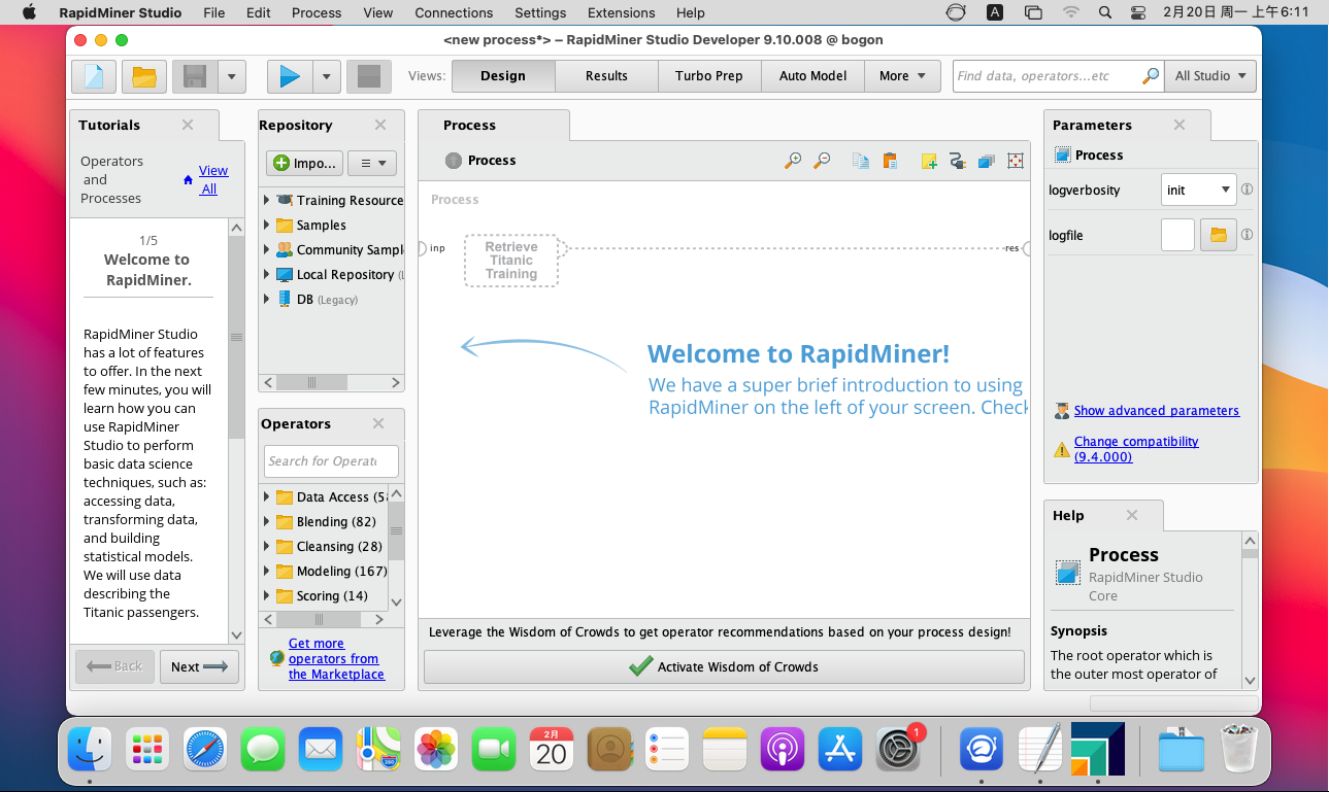Stop the process with the square stop button

pyautogui.click(x=368, y=76)
